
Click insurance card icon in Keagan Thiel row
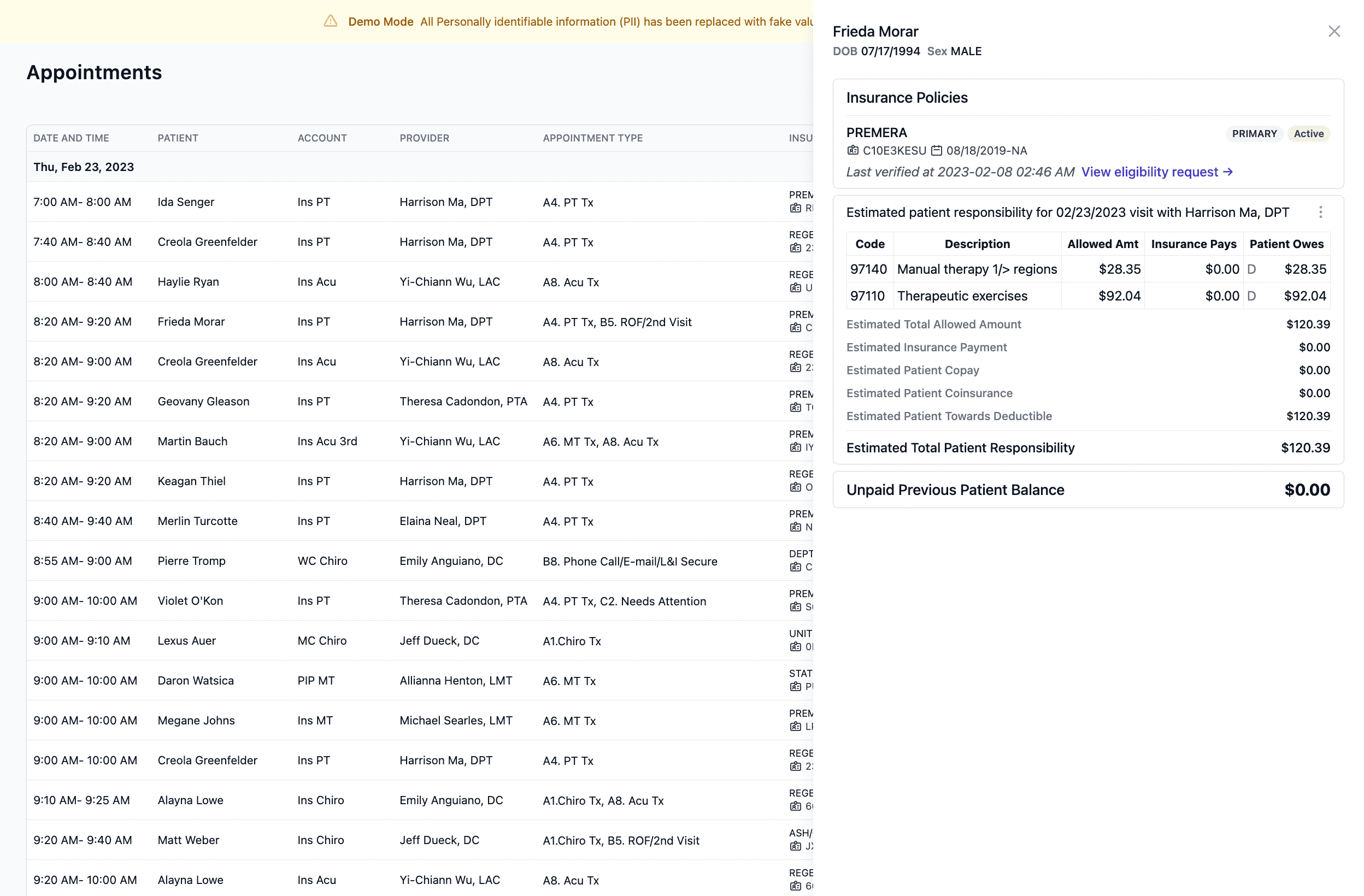796,487
